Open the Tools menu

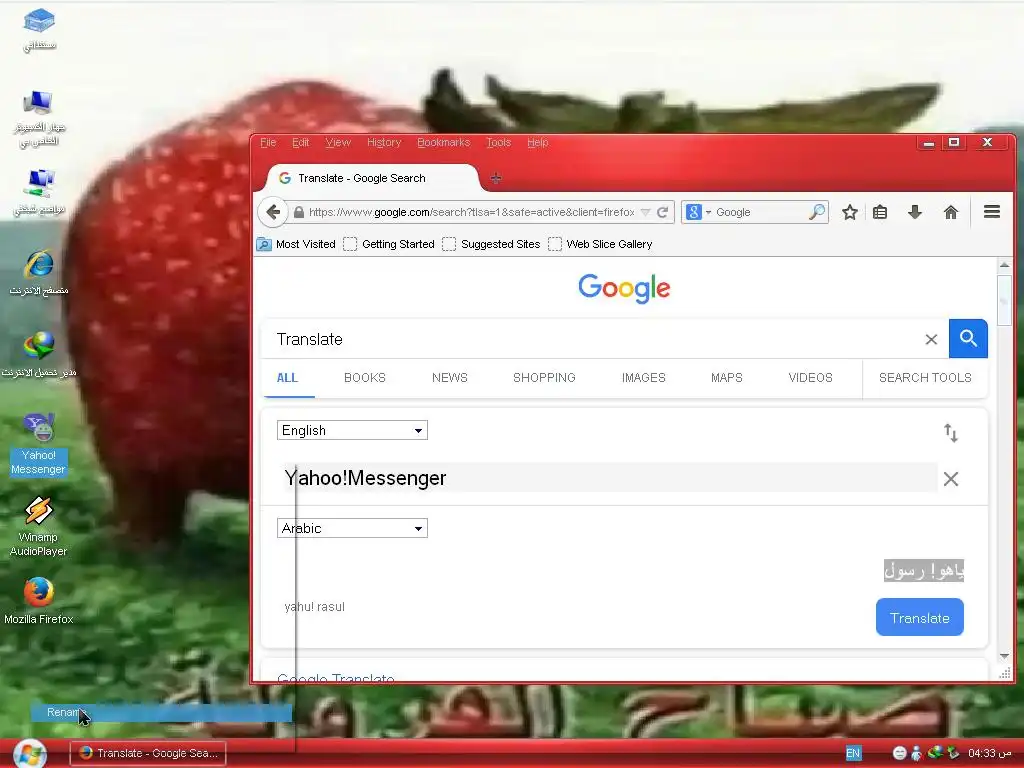click(498, 142)
